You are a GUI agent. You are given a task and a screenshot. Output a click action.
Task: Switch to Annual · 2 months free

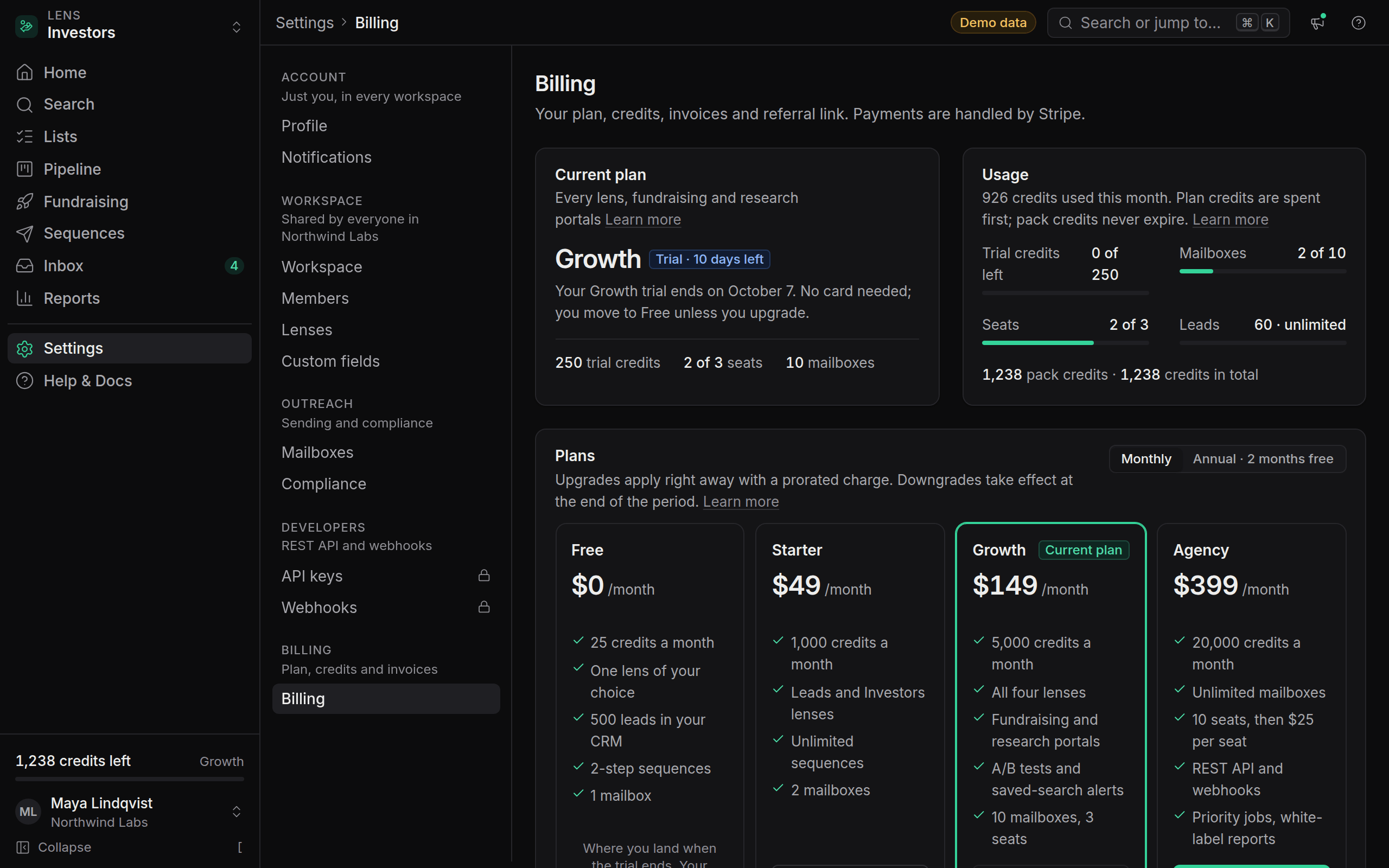[1263, 459]
